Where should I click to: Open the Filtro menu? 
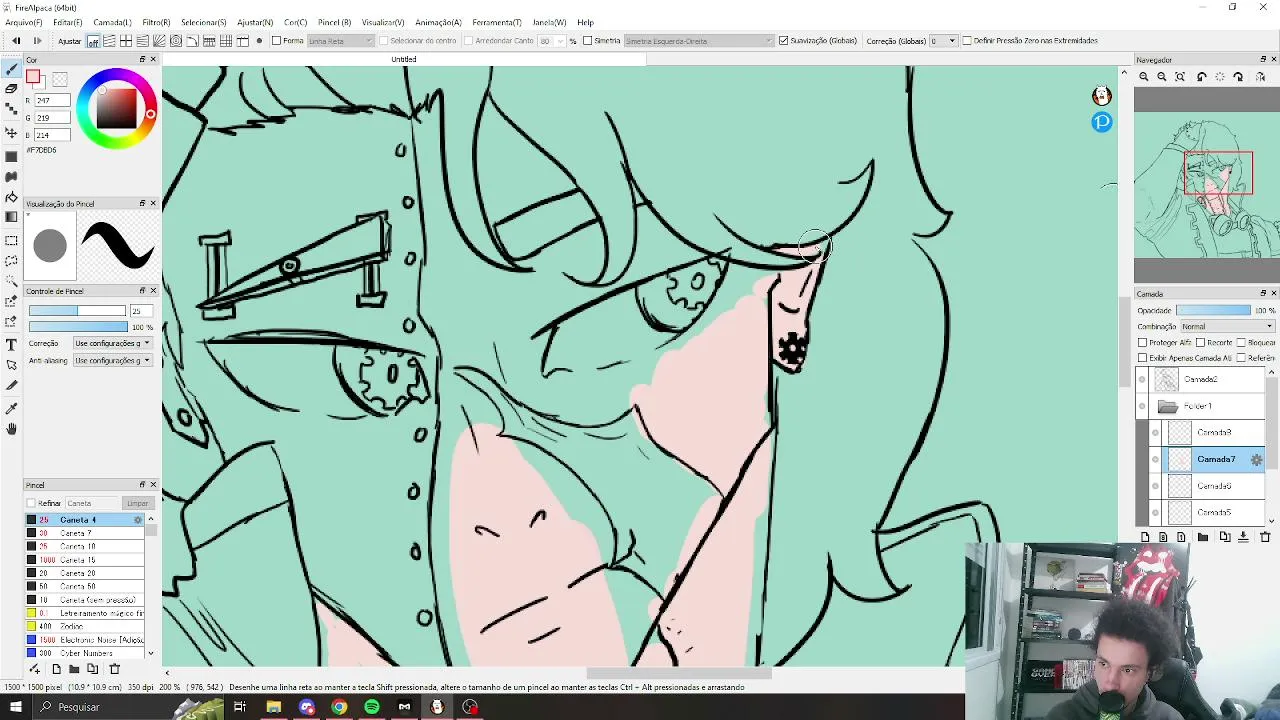[x=156, y=22]
